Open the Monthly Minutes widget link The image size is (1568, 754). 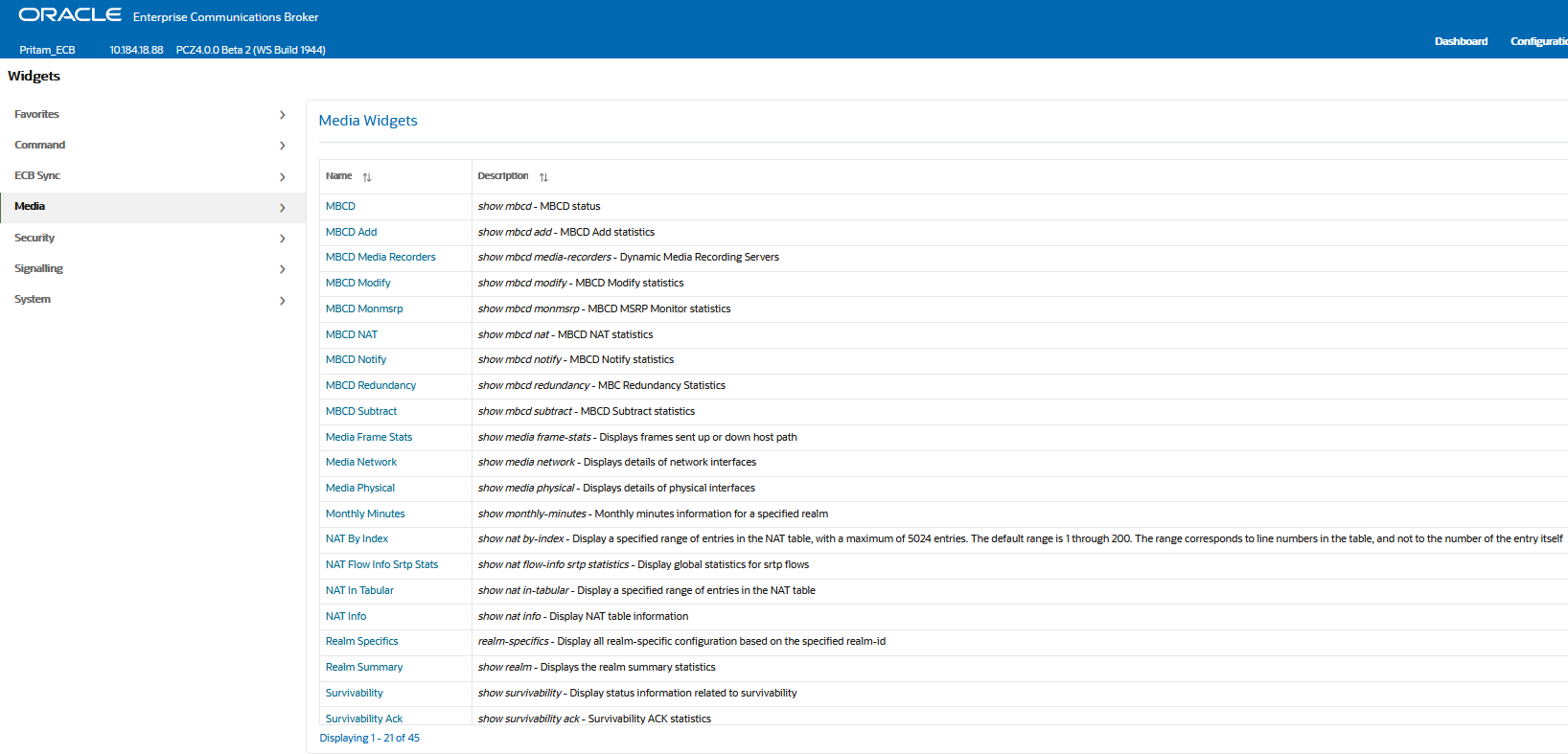(x=365, y=514)
